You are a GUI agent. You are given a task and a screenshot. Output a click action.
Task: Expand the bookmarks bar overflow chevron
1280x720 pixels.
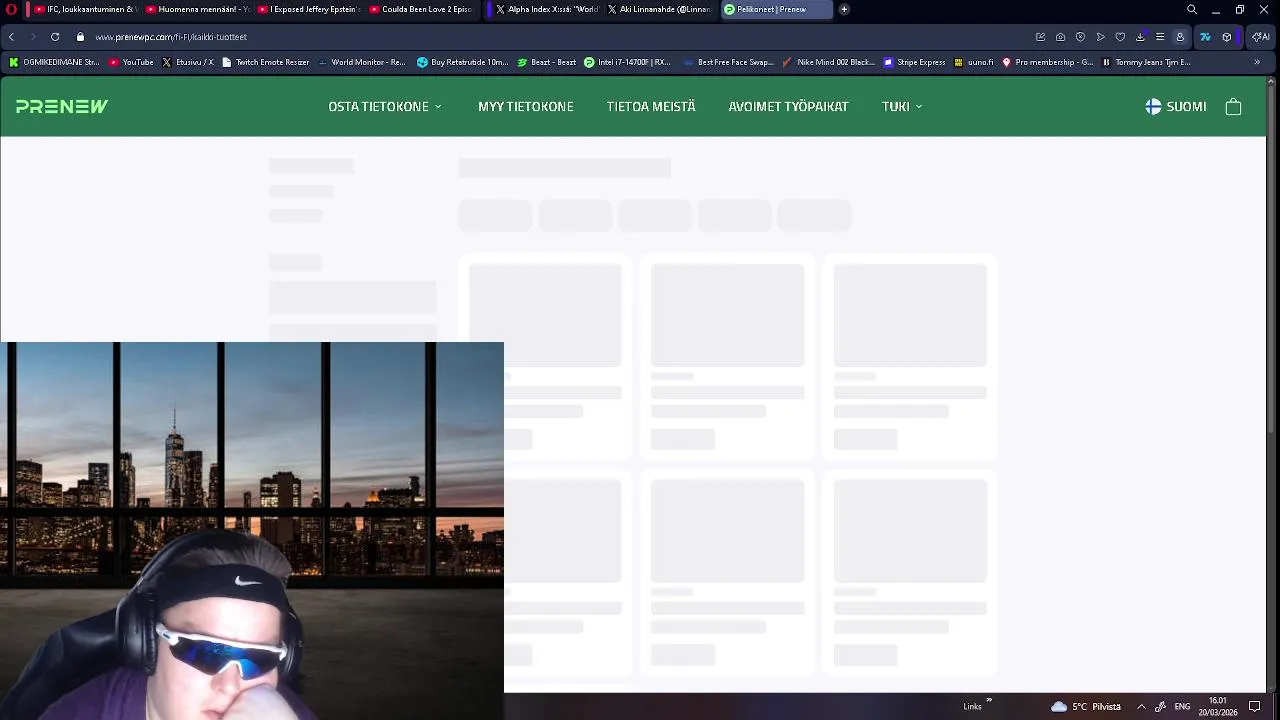click(1257, 62)
